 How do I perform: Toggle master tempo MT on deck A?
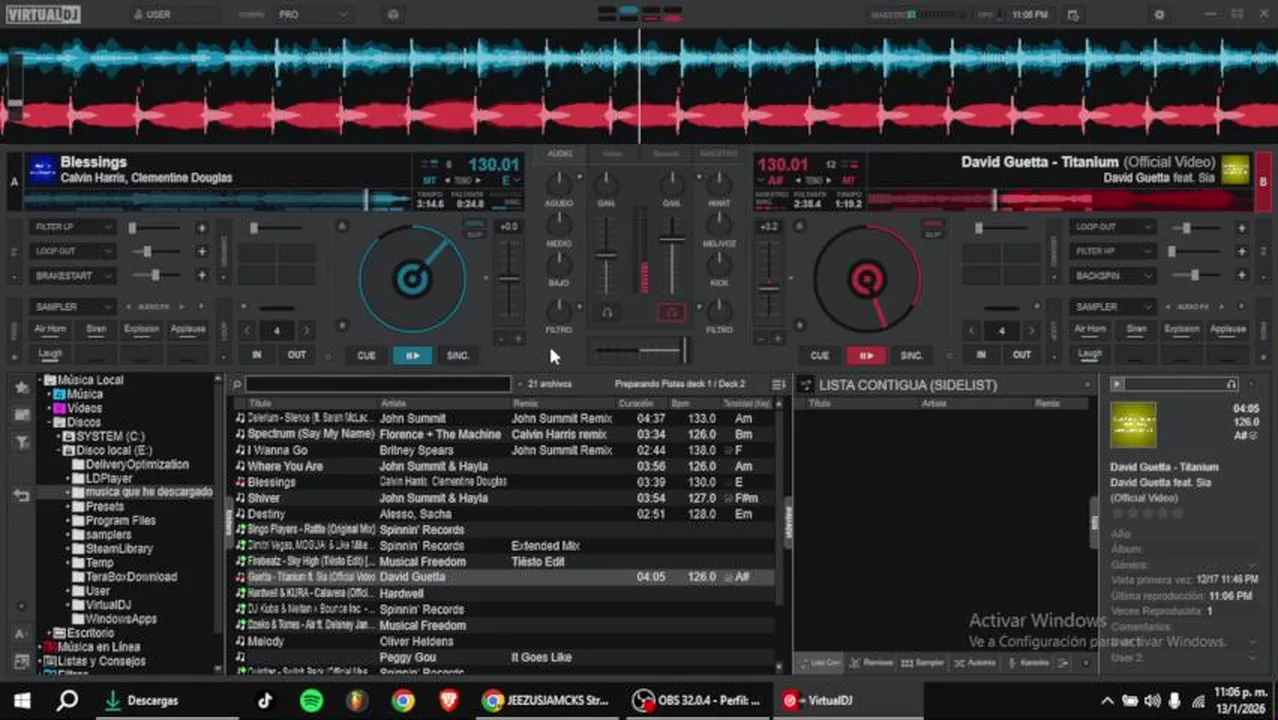[x=430, y=181]
